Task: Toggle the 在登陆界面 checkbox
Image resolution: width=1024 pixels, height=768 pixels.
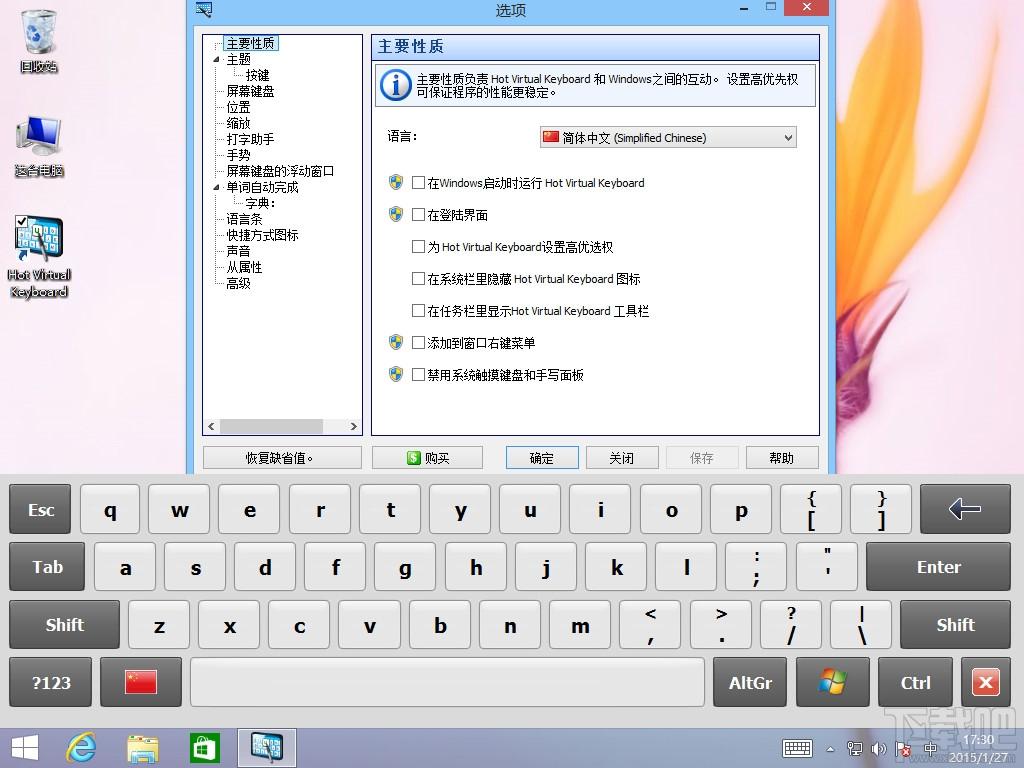Action: pos(419,215)
